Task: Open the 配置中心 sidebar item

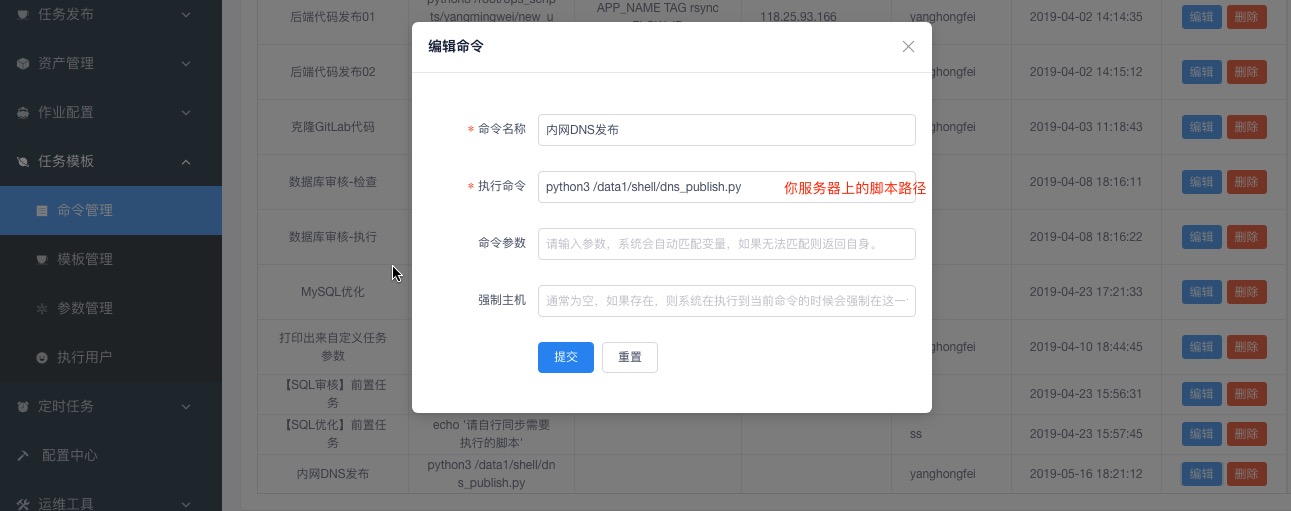Action: tap(110, 455)
